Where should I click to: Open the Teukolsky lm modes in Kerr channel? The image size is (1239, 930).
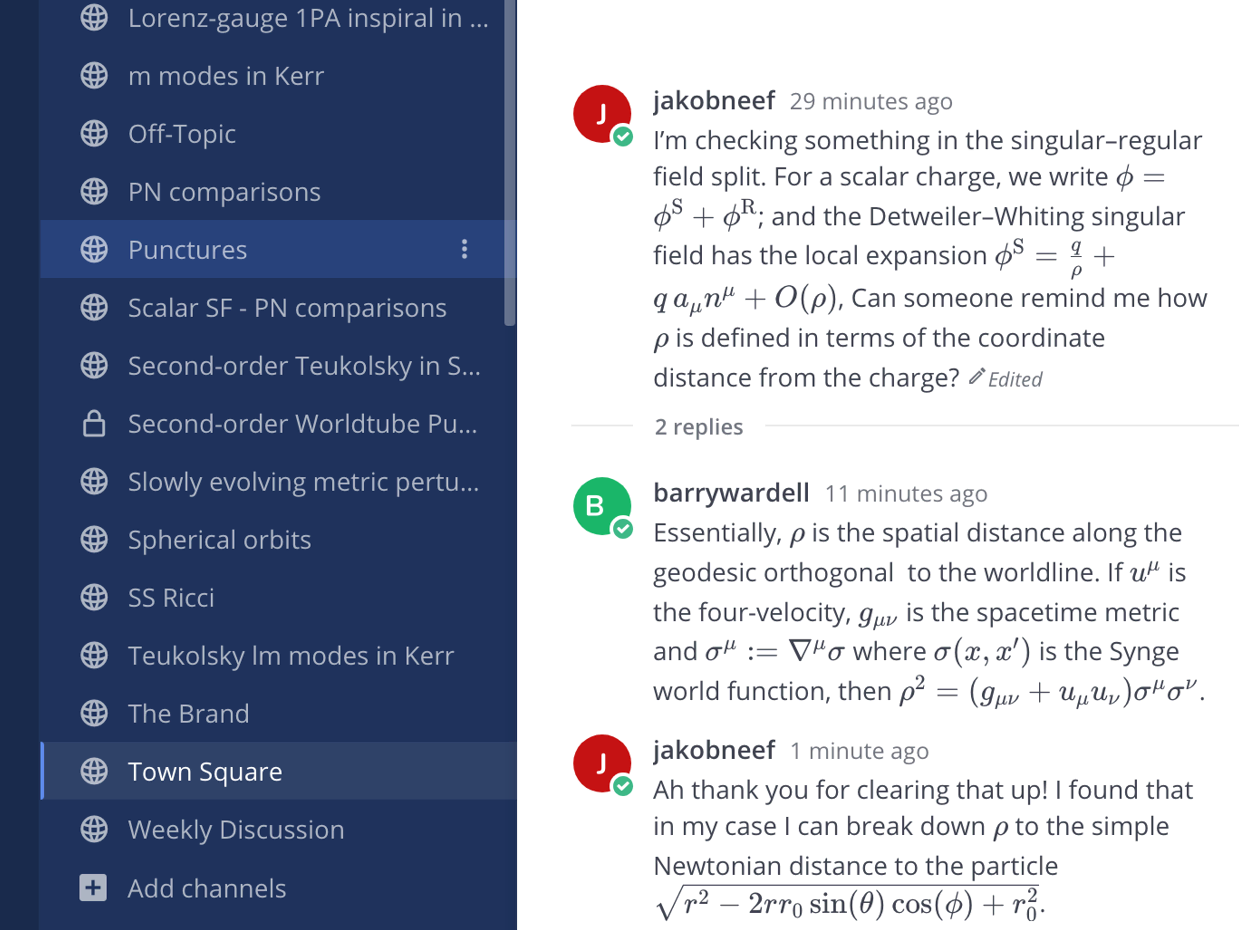[x=290, y=656]
